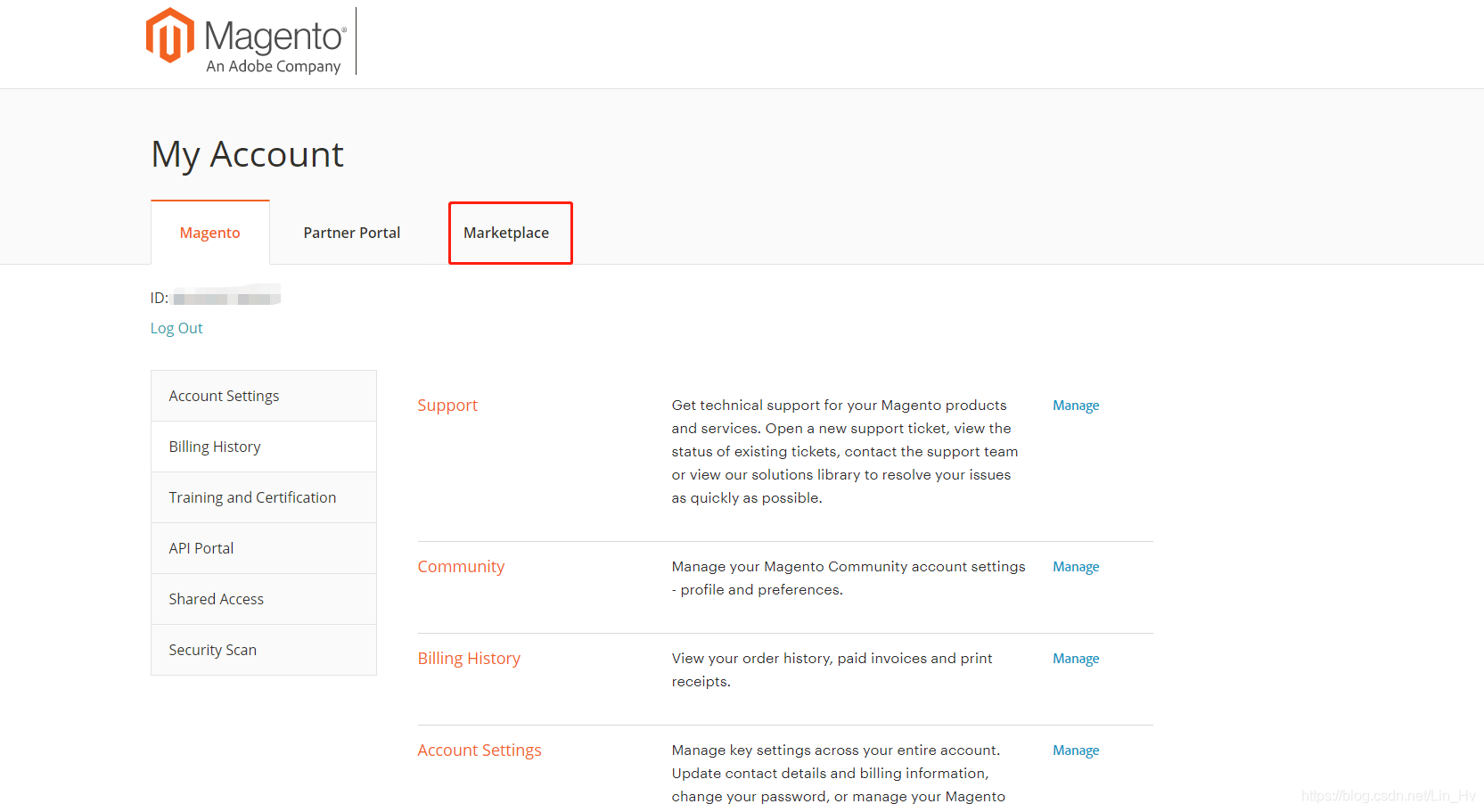Click Manage next to order history description
1484x812 pixels.
(1076, 659)
